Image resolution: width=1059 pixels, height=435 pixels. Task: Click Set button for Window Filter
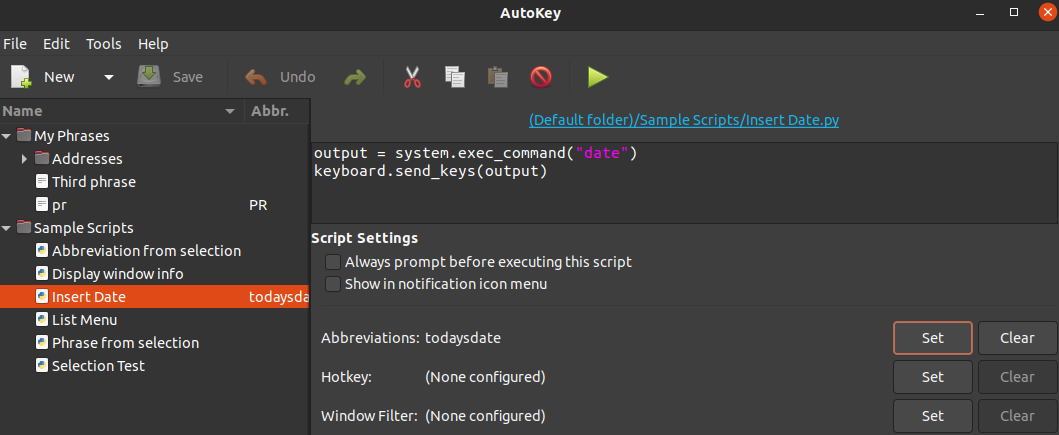933,416
